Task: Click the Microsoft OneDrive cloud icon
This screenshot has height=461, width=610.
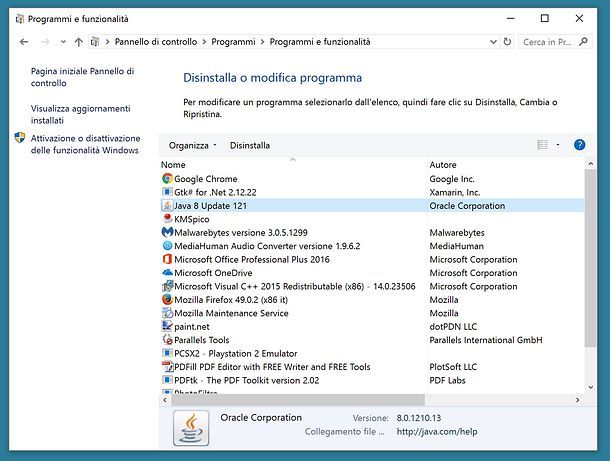Action: [167, 272]
